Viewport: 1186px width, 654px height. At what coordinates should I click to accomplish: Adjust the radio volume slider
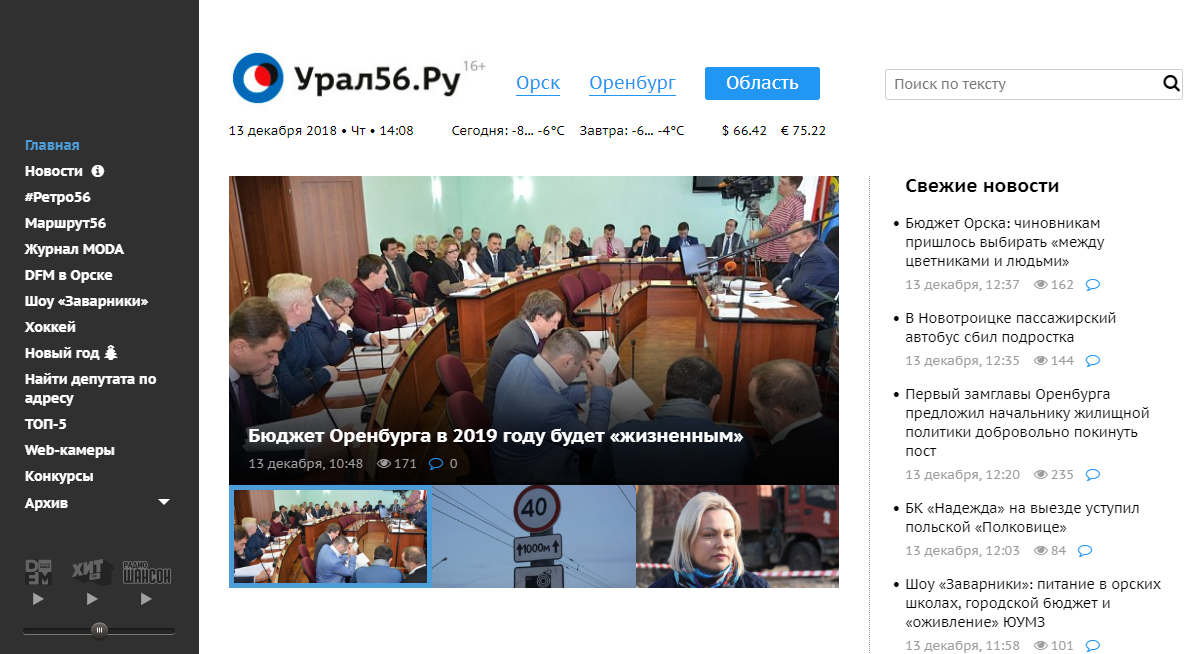click(x=99, y=630)
